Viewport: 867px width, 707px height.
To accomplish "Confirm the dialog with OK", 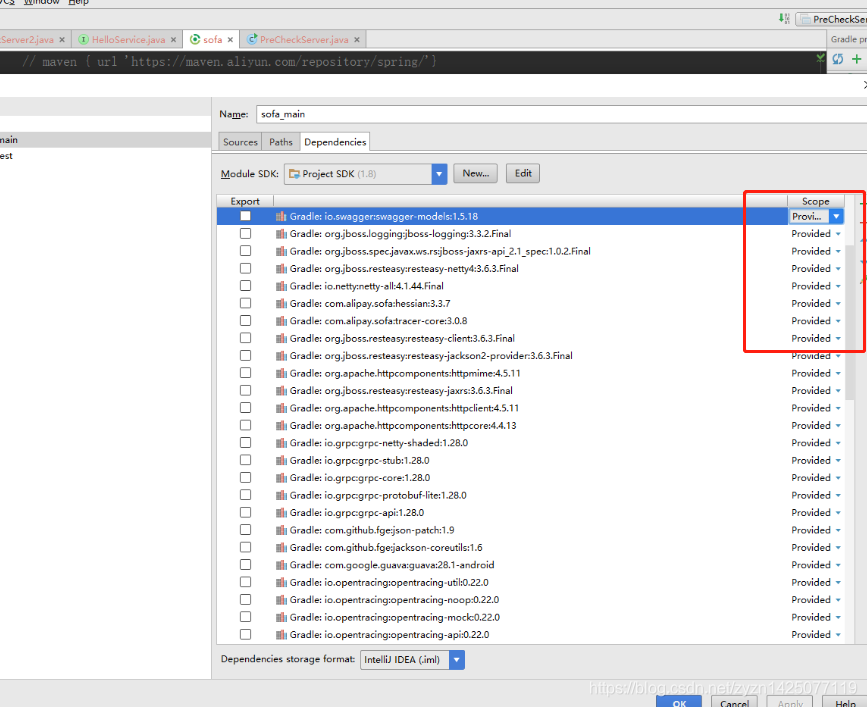I will [679, 703].
